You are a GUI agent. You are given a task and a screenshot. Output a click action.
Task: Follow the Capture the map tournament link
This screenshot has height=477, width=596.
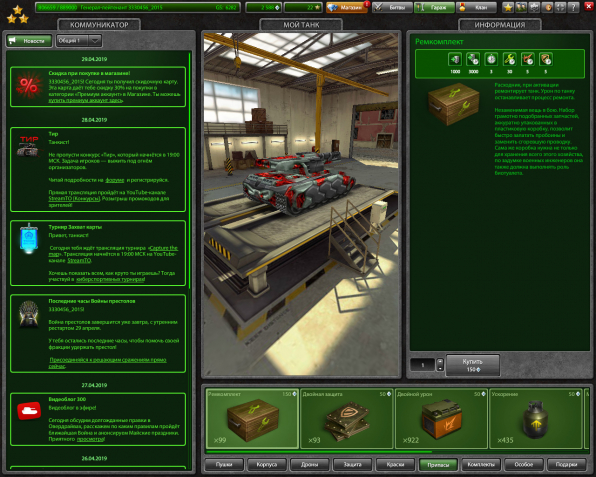(x=113, y=251)
